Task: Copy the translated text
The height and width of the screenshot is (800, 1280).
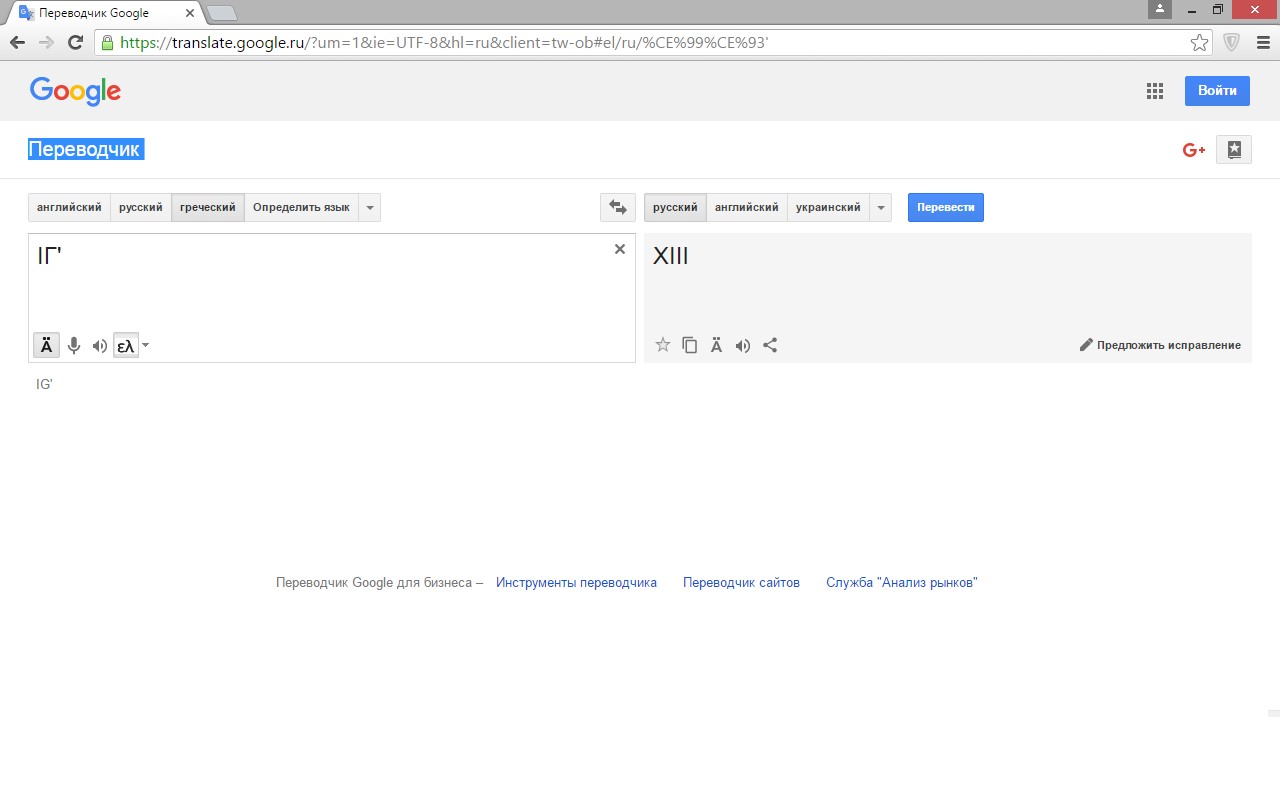Action: [690, 345]
